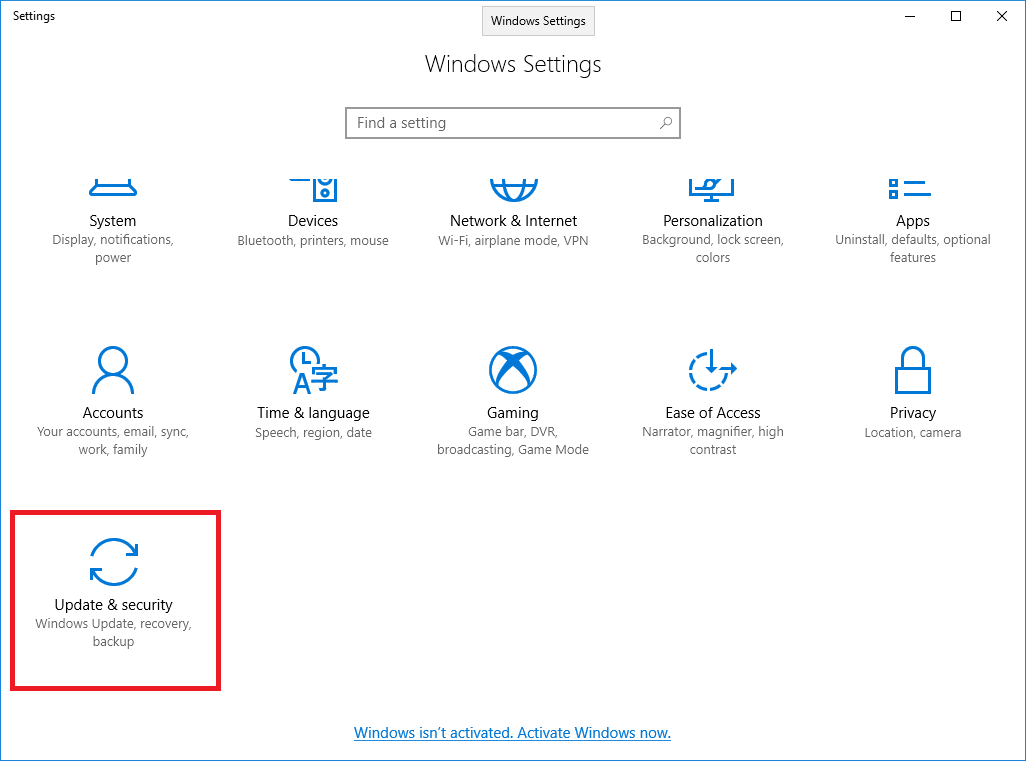This screenshot has width=1026, height=761.
Task: Maximize the Settings window
Action: (956, 16)
